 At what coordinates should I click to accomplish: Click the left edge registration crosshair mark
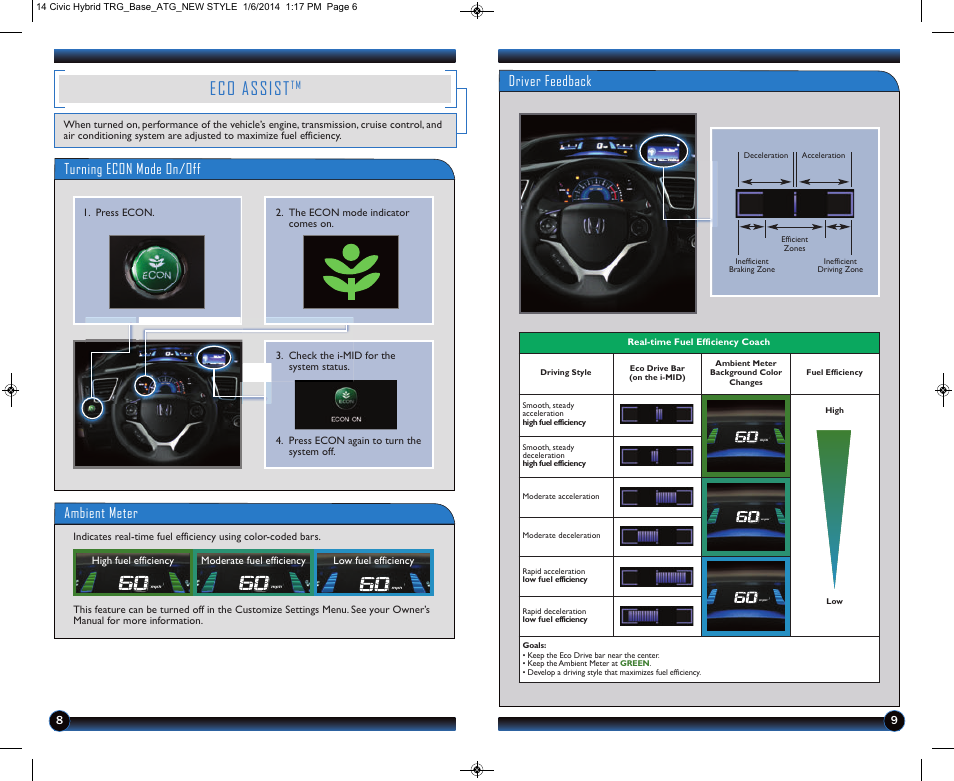point(11,389)
